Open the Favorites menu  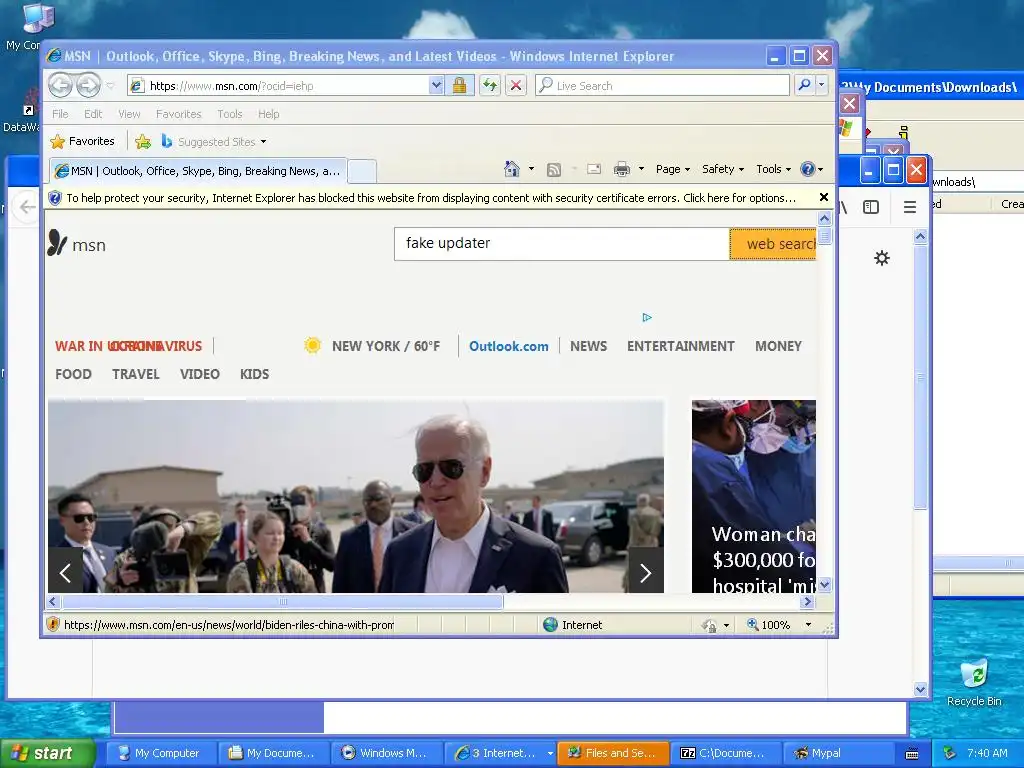point(178,114)
